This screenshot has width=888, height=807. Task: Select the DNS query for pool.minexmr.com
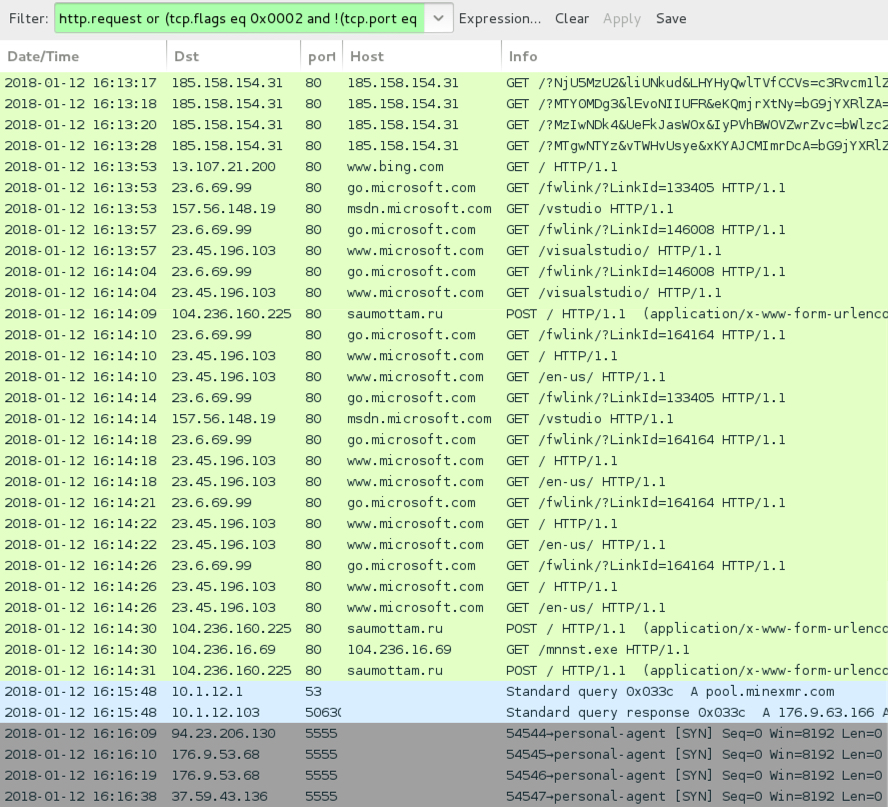click(x=444, y=691)
